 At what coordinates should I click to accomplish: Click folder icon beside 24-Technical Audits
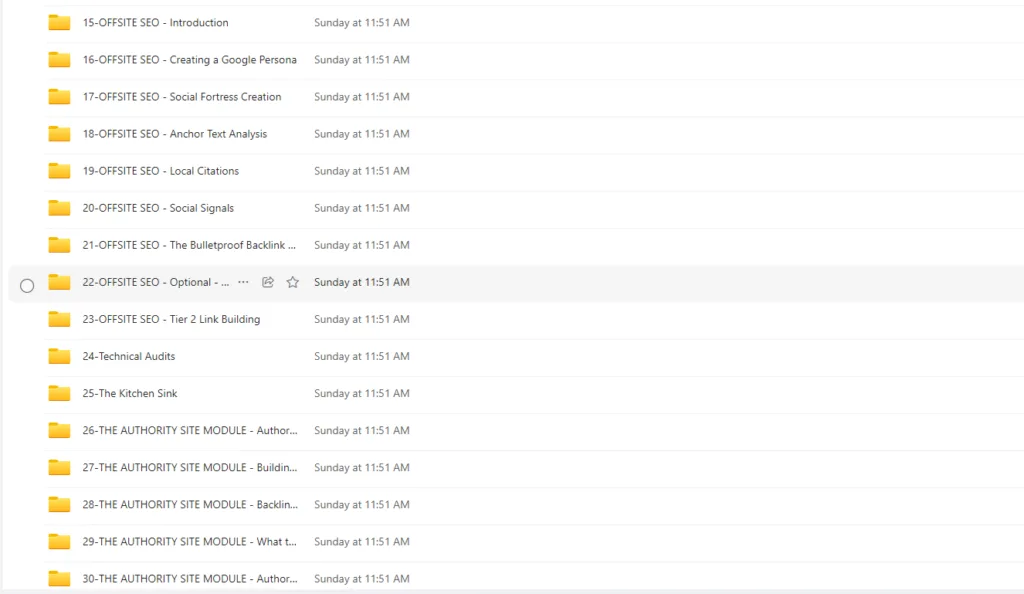59,356
